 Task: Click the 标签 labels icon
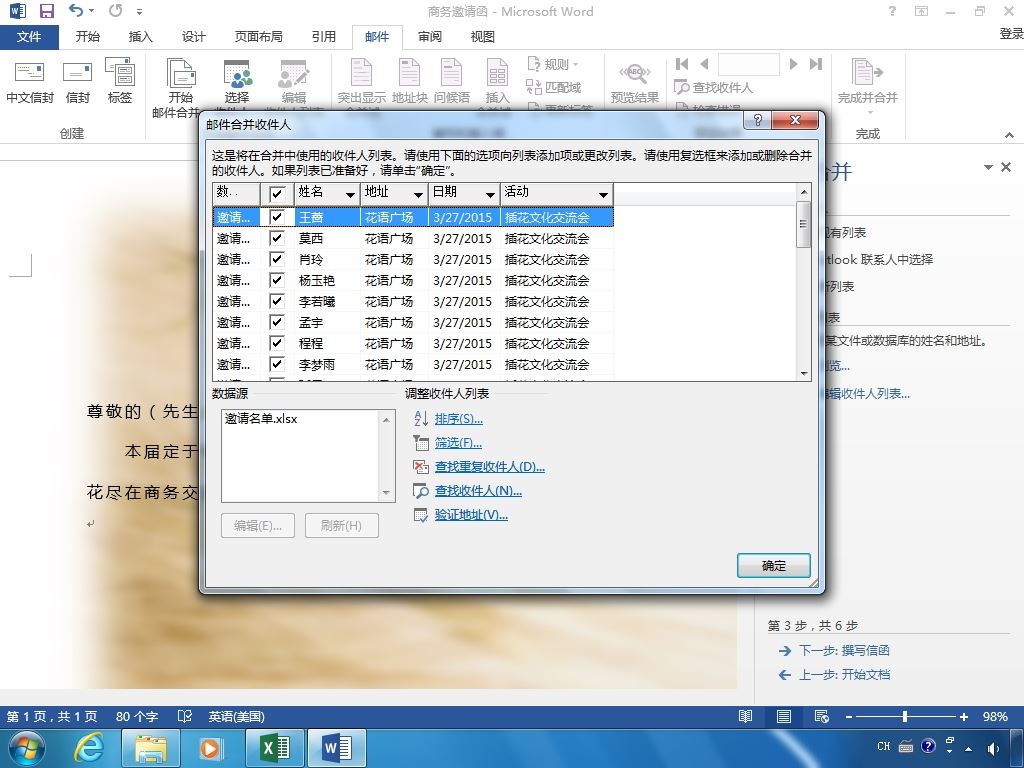tap(120, 72)
